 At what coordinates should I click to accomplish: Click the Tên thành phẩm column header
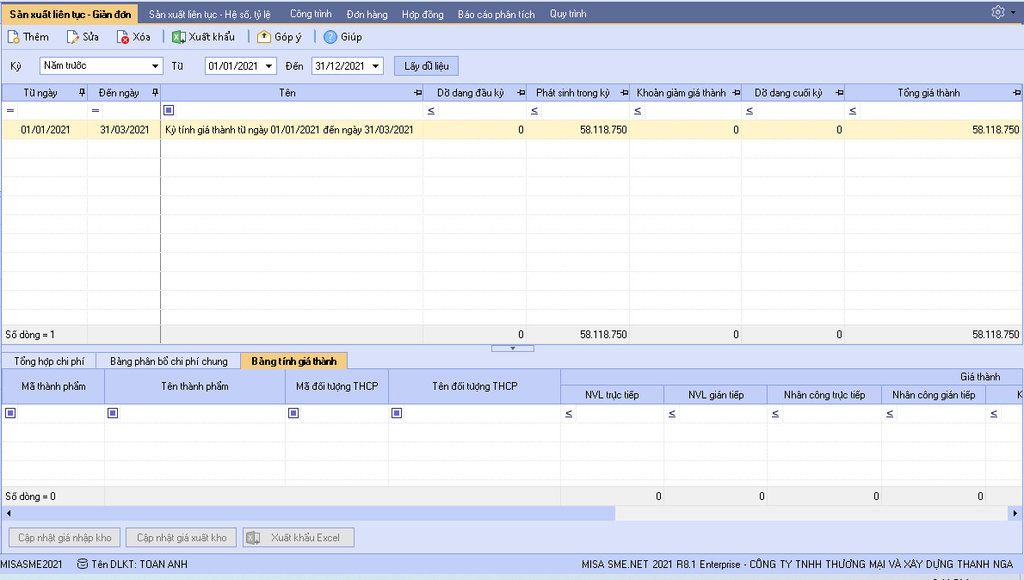[195, 386]
